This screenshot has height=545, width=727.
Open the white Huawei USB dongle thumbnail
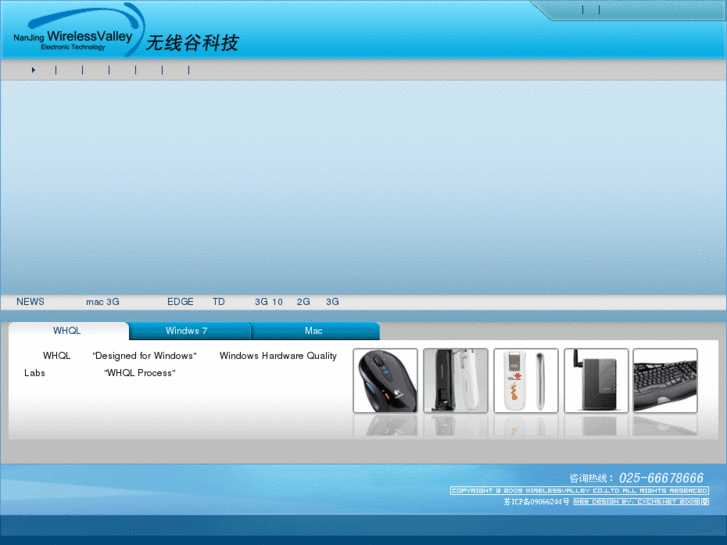526,381
